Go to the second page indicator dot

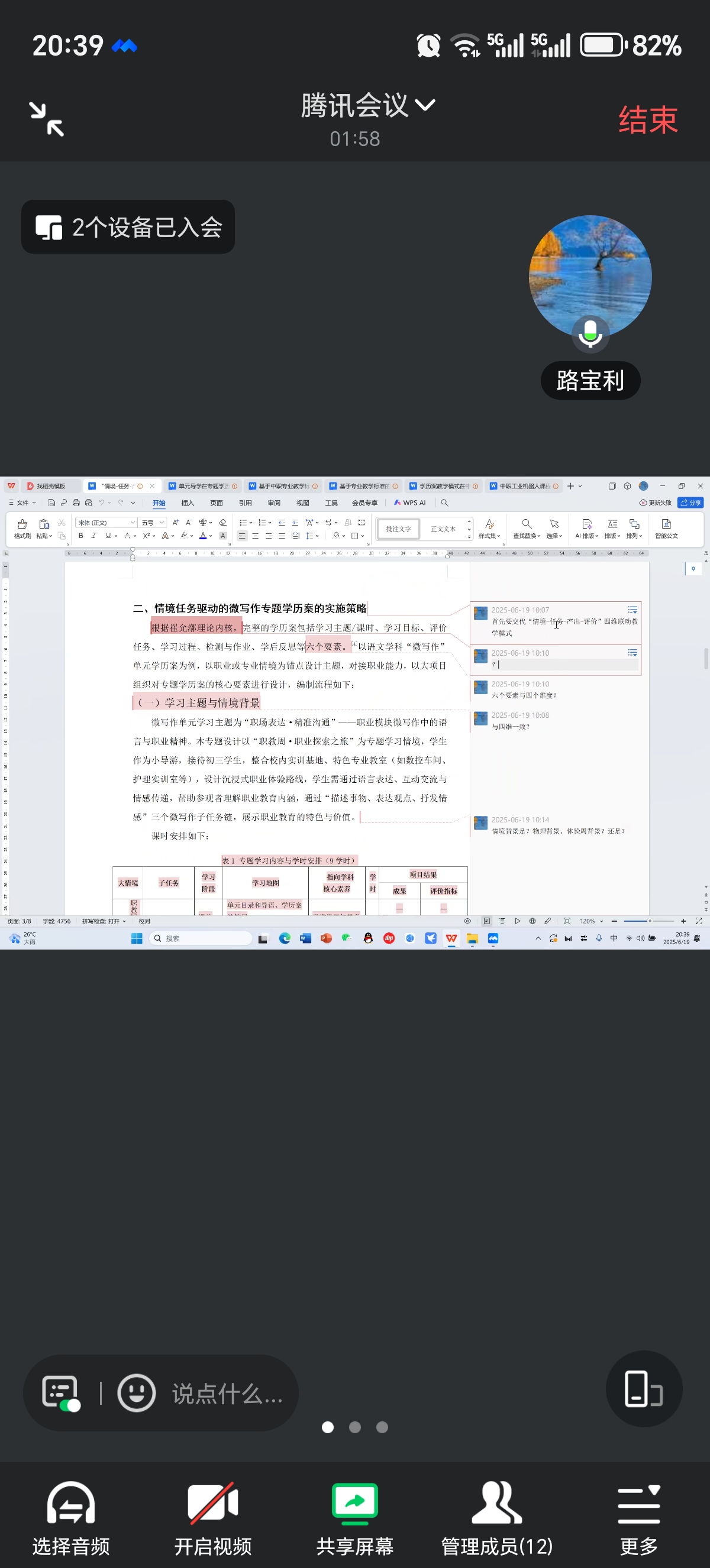point(355,1427)
